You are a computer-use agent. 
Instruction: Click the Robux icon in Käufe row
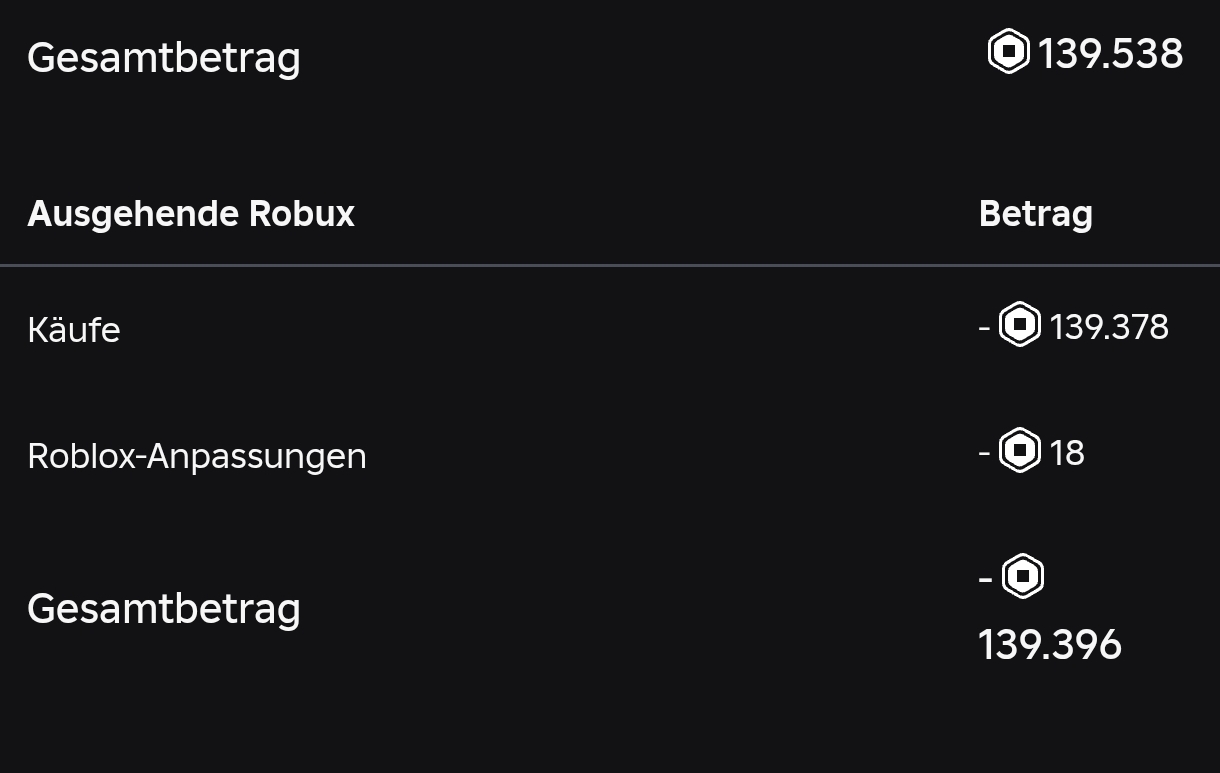click(x=1020, y=325)
